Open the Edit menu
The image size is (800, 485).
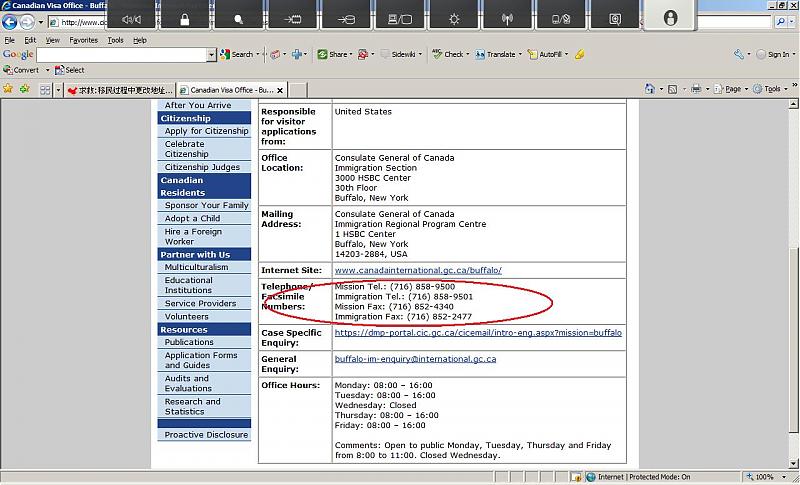pos(30,40)
